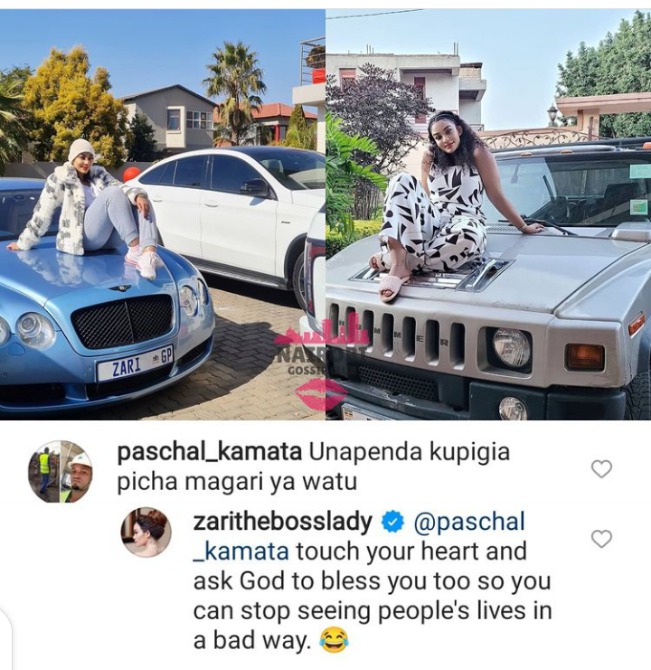Select the reply text about blessing
Screen dimensions: 651x670
pyautogui.click(x=372, y=596)
